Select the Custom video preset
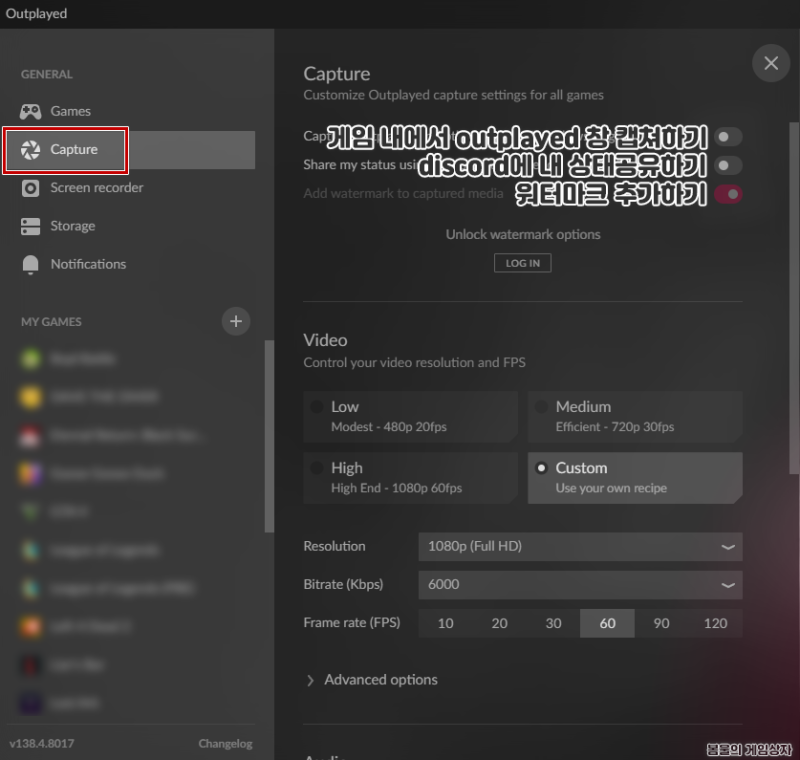 point(635,478)
